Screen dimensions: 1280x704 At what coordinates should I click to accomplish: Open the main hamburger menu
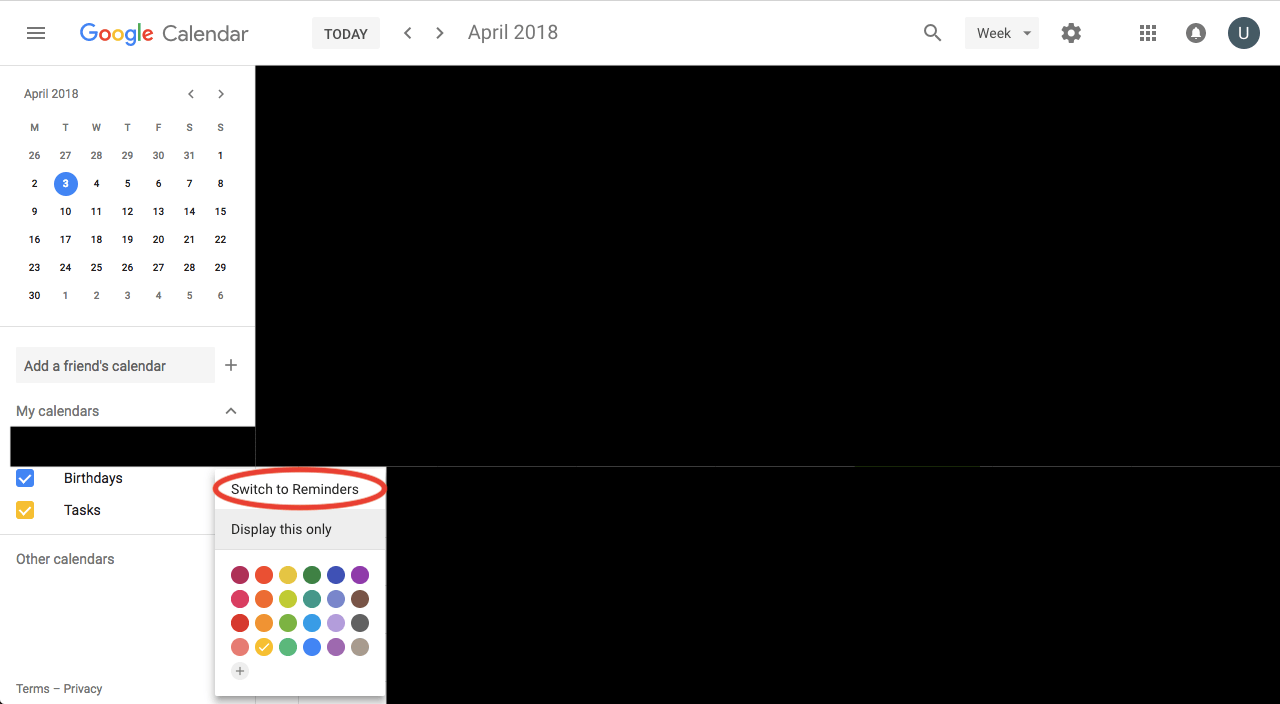tap(36, 33)
